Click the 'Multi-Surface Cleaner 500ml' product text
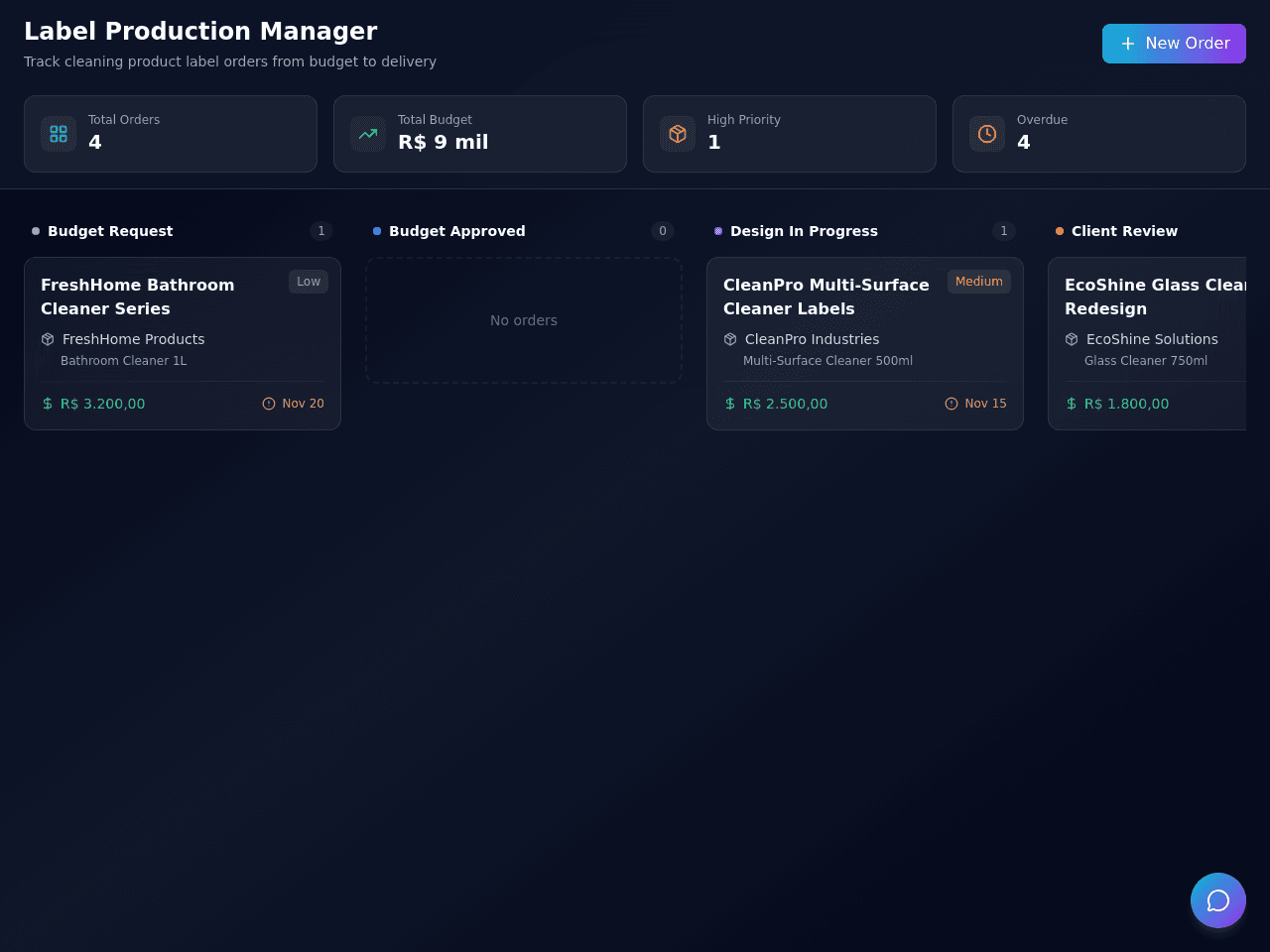 tap(828, 361)
